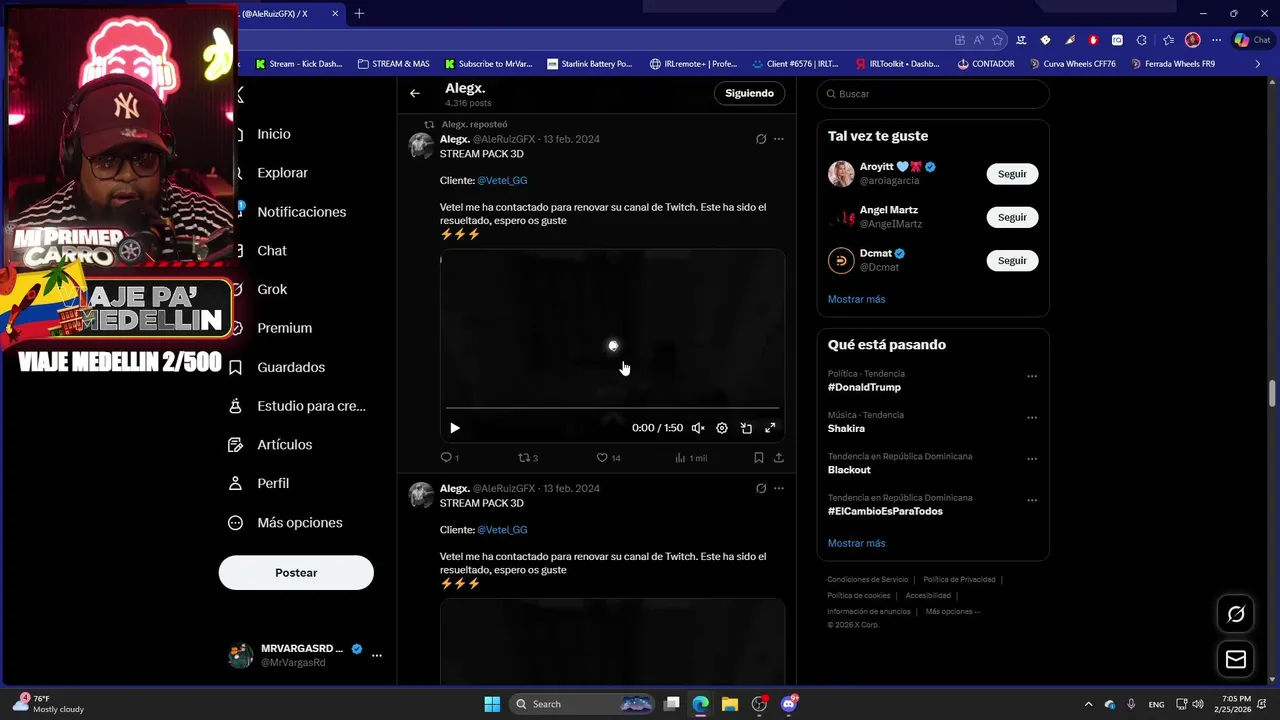The height and width of the screenshot is (720, 1280).
Task: Open a new browser tab with plus
Action: pyautogui.click(x=359, y=13)
